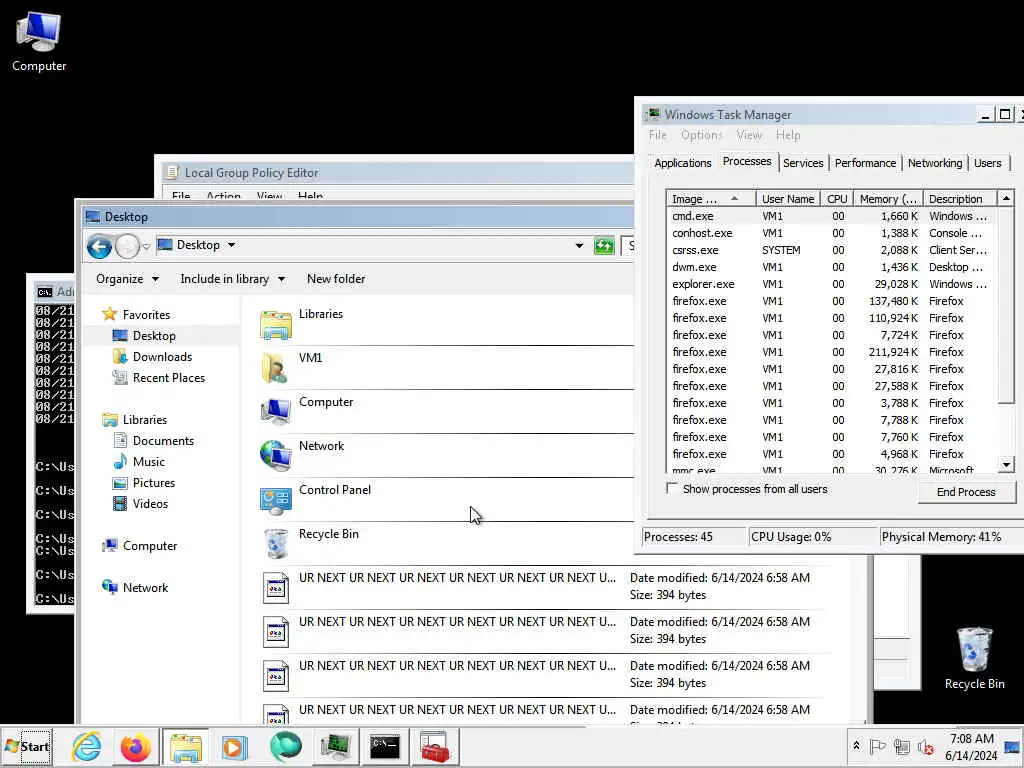
Task: Select Network in the navigation pane
Action: (x=135, y=588)
